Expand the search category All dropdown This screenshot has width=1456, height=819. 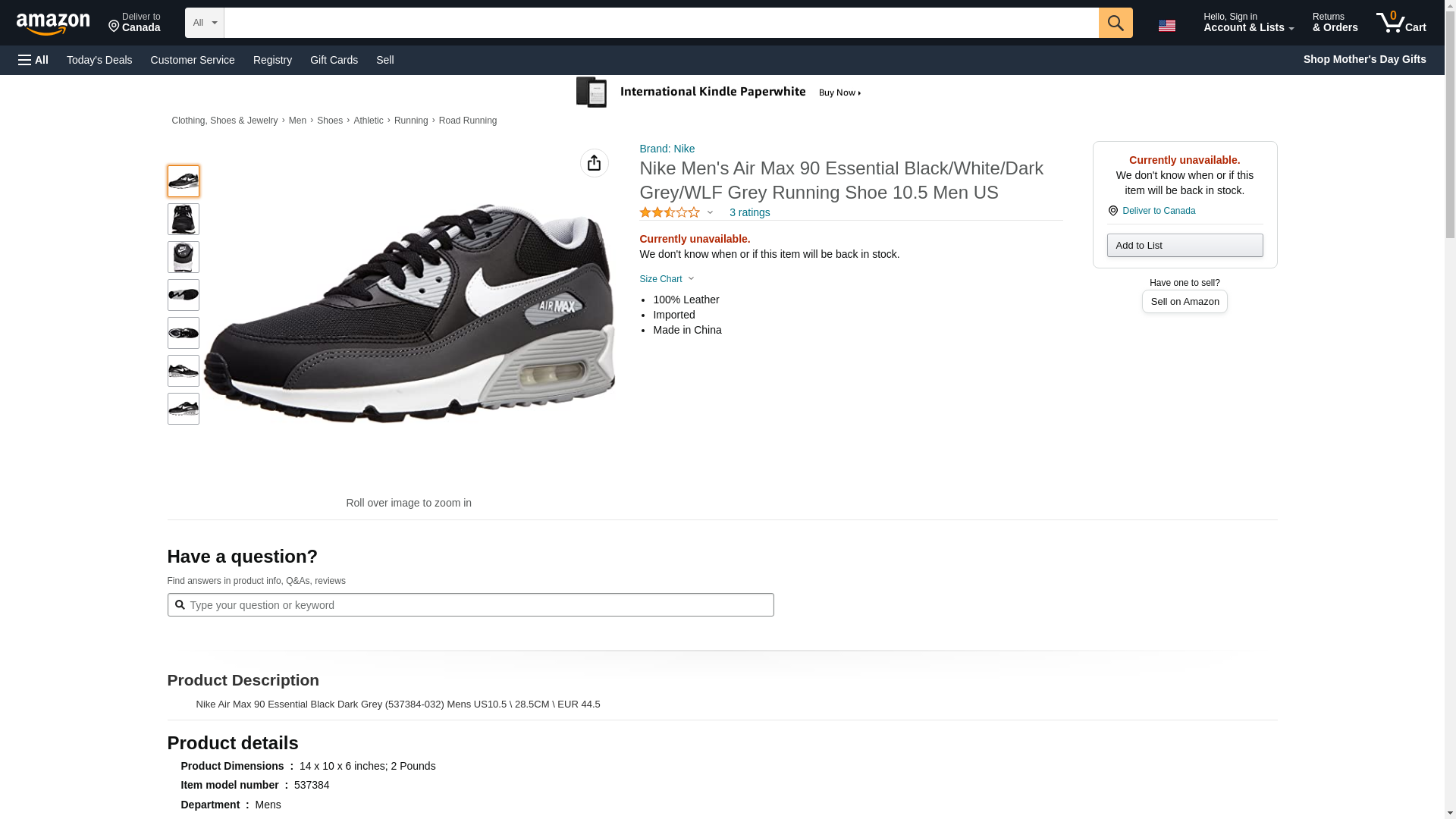[x=204, y=23]
